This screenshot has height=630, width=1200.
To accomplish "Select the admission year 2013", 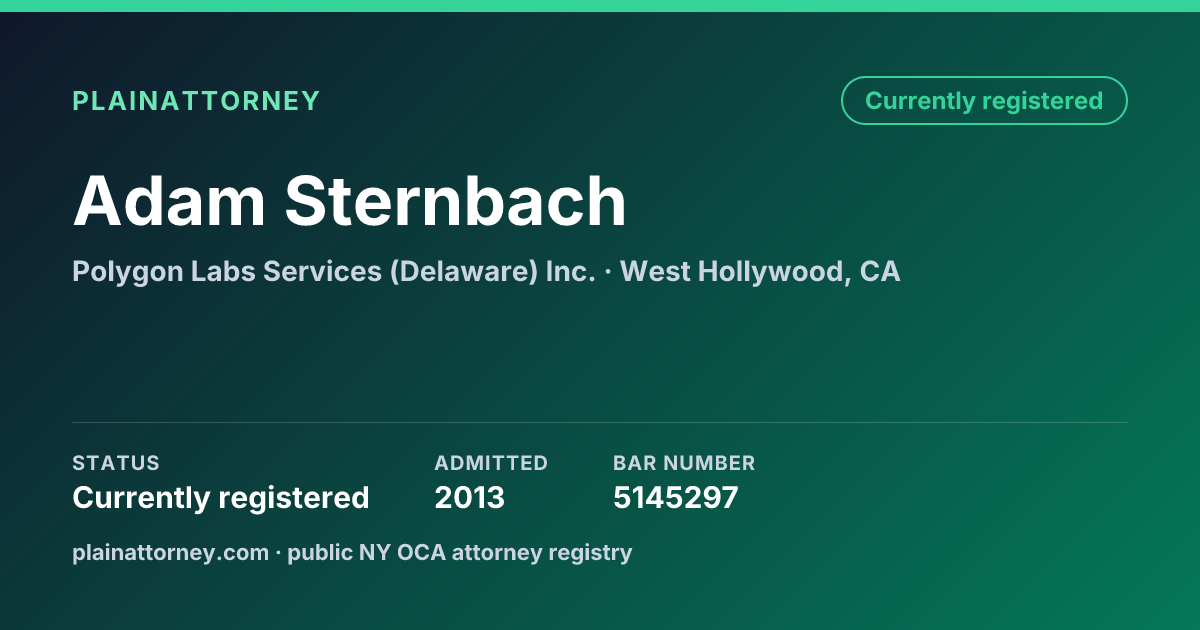I will click(x=470, y=497).
